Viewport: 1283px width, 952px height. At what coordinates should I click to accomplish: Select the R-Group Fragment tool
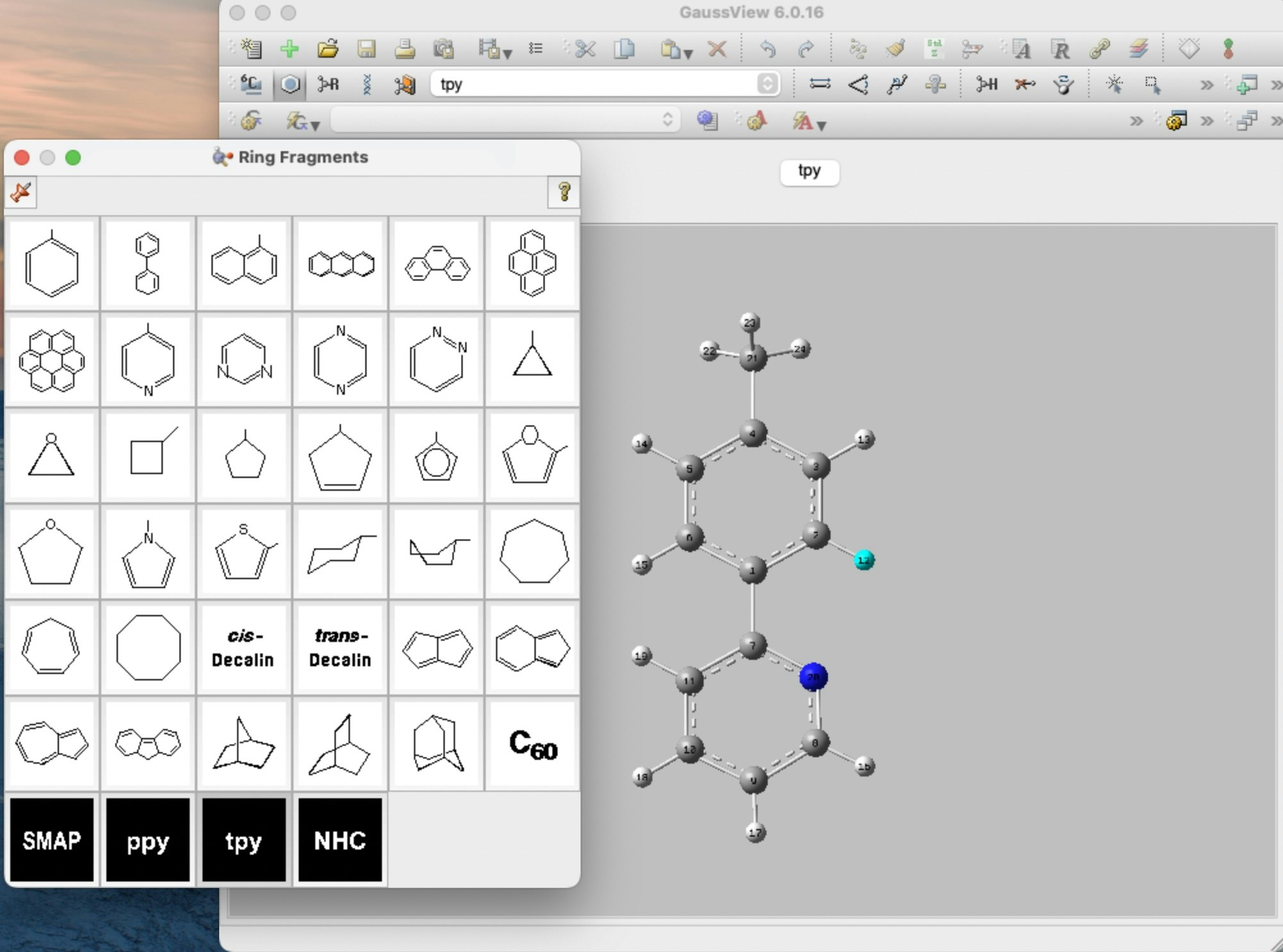328,84
